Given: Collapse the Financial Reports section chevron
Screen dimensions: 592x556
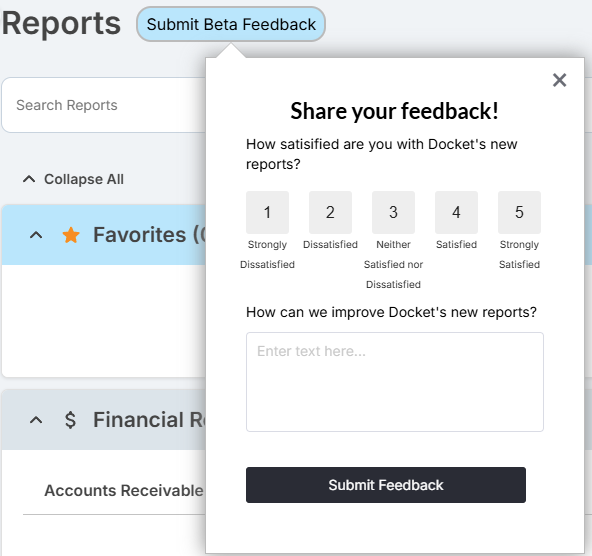Looking at the screenshot, I should pyautogui.click(x=36, y=420).
